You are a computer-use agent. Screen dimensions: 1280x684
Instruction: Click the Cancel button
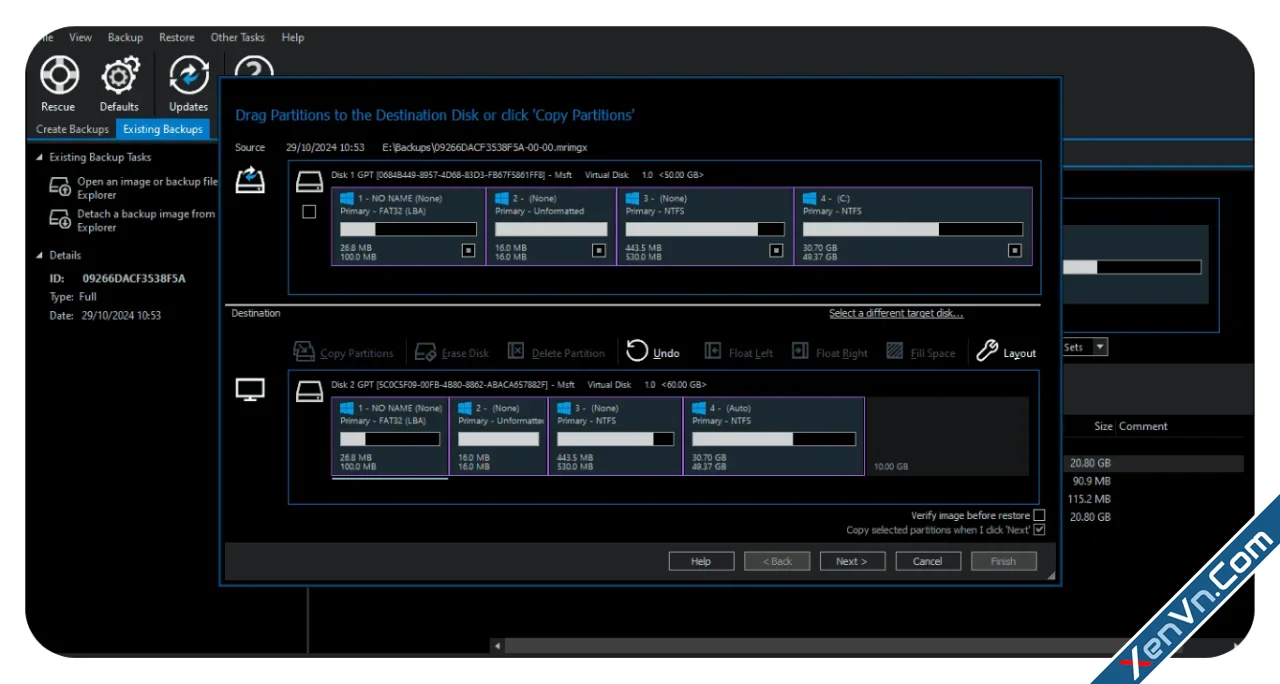coord(928,561)
